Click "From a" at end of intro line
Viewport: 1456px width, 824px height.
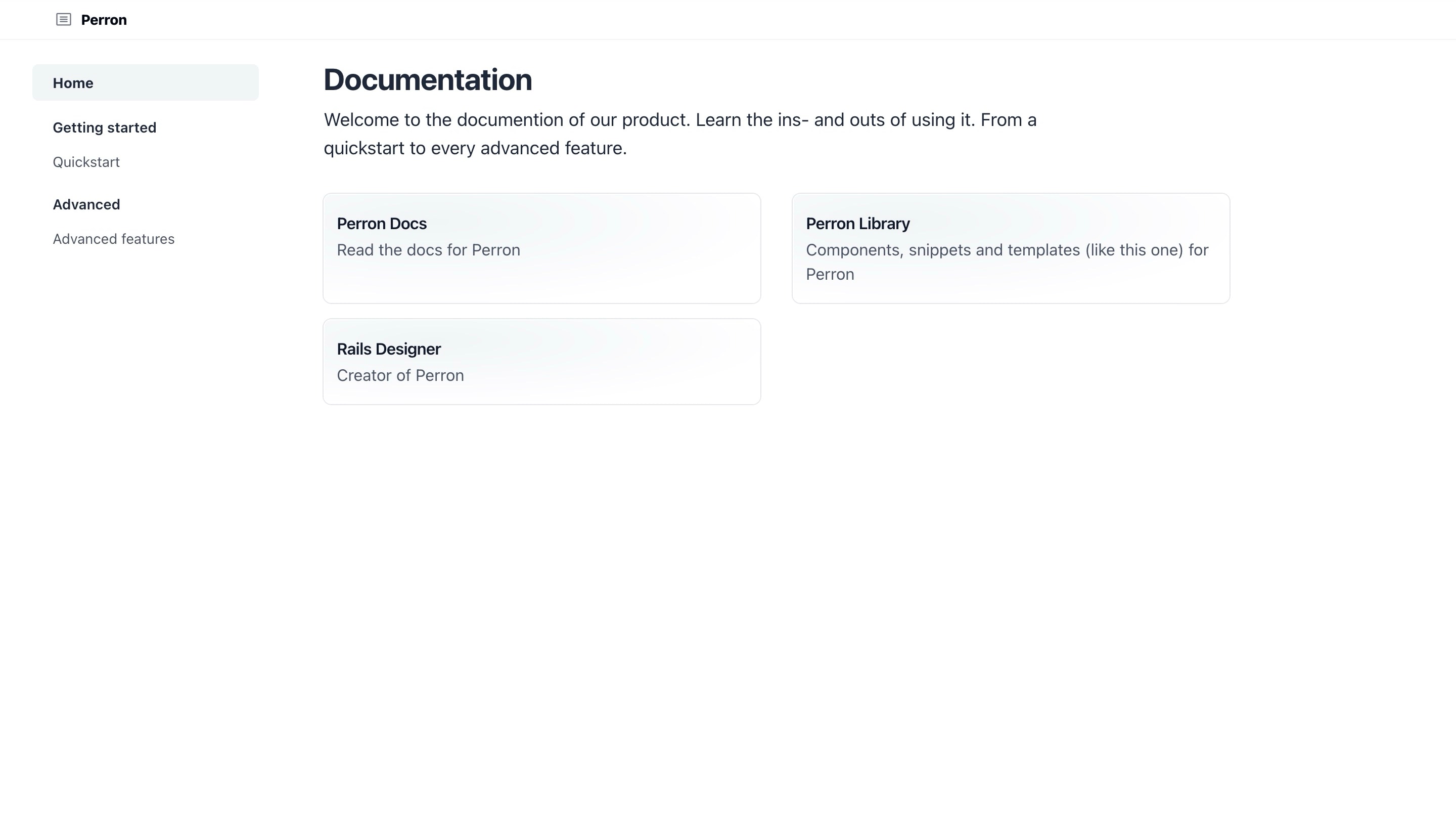click(x=1008, y=120)
